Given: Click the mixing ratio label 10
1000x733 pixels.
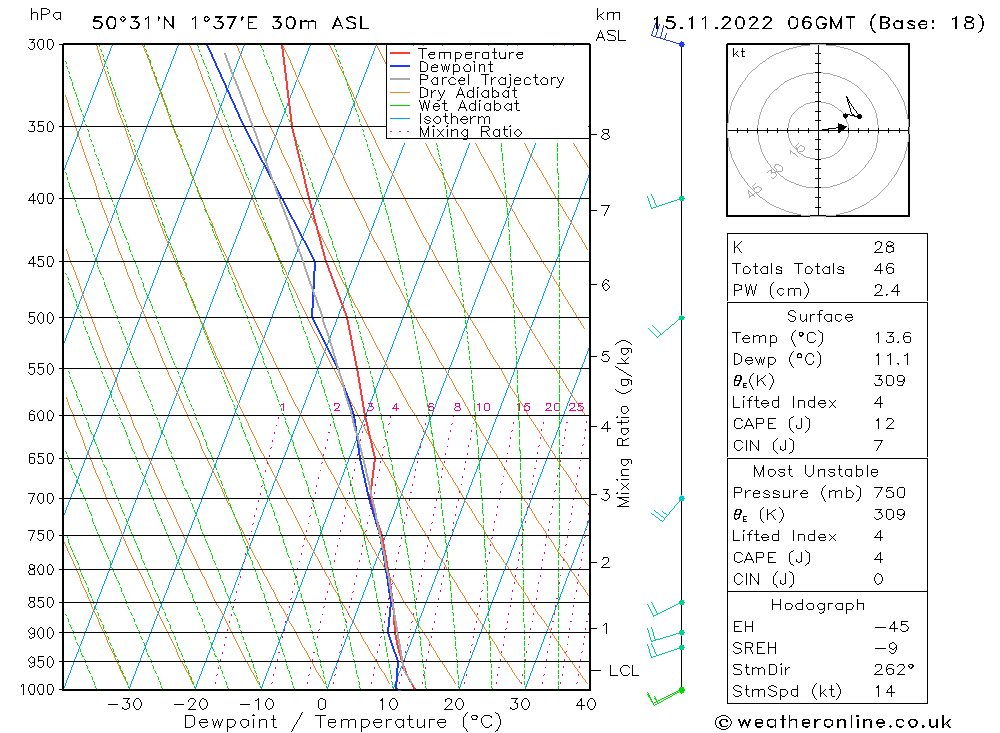Looking at the screenshot, I should pyautogui.click(x=483, y=407).
